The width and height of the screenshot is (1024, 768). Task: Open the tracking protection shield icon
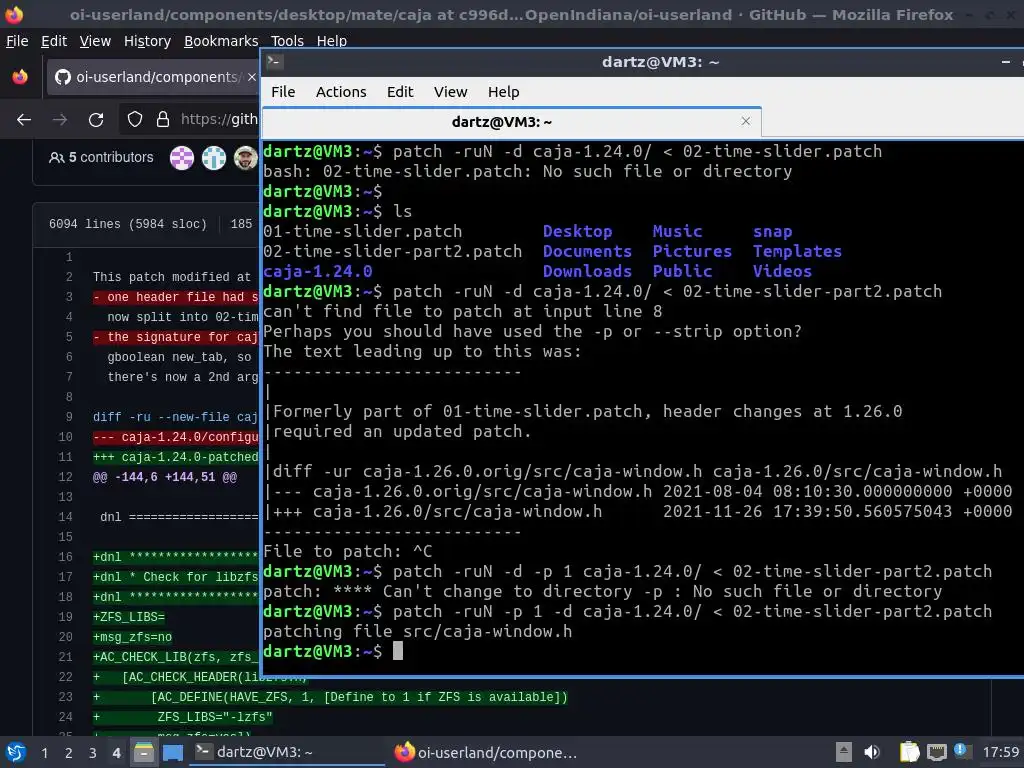coord(135,120)
